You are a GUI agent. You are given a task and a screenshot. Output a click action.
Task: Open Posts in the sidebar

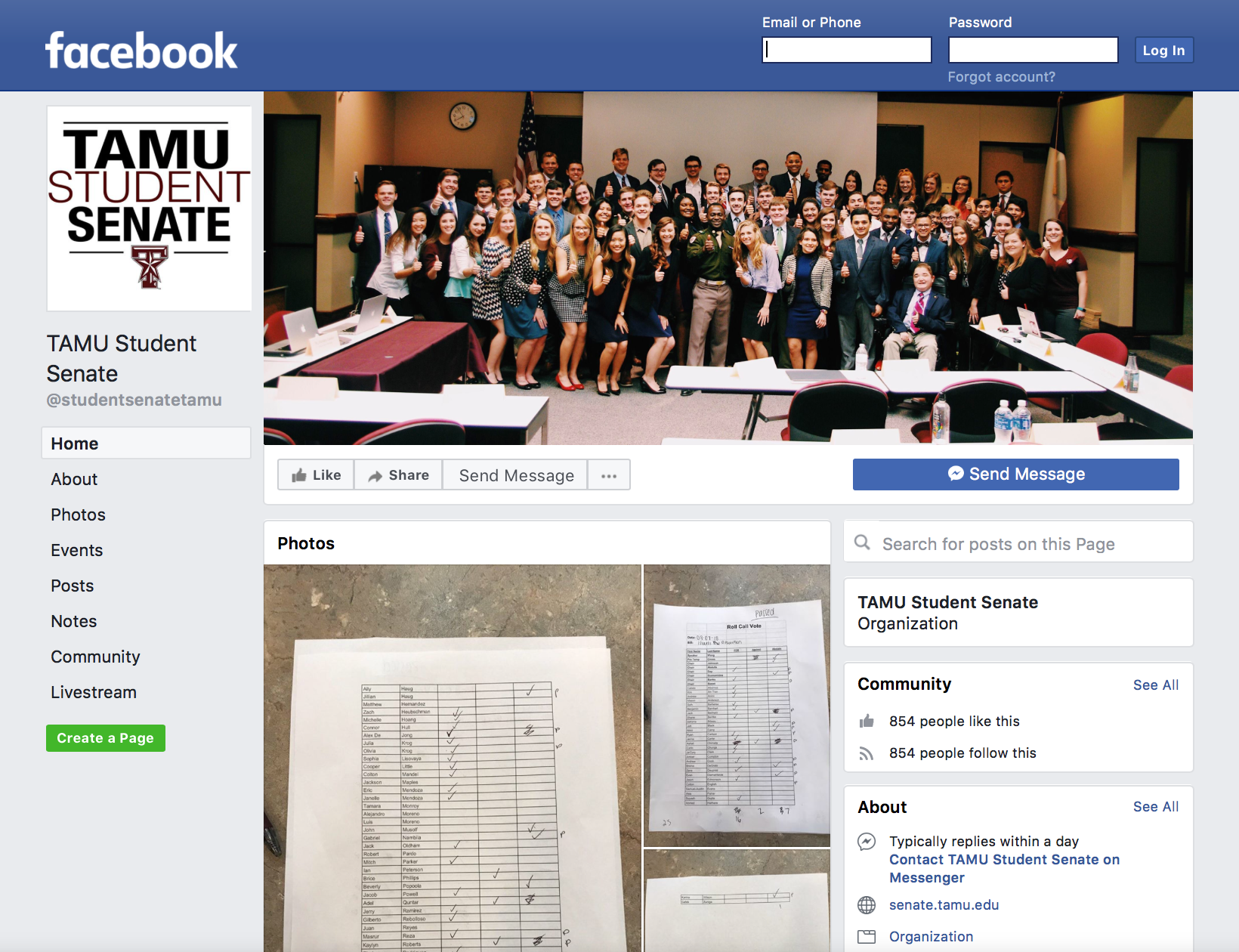coord(72,586)
